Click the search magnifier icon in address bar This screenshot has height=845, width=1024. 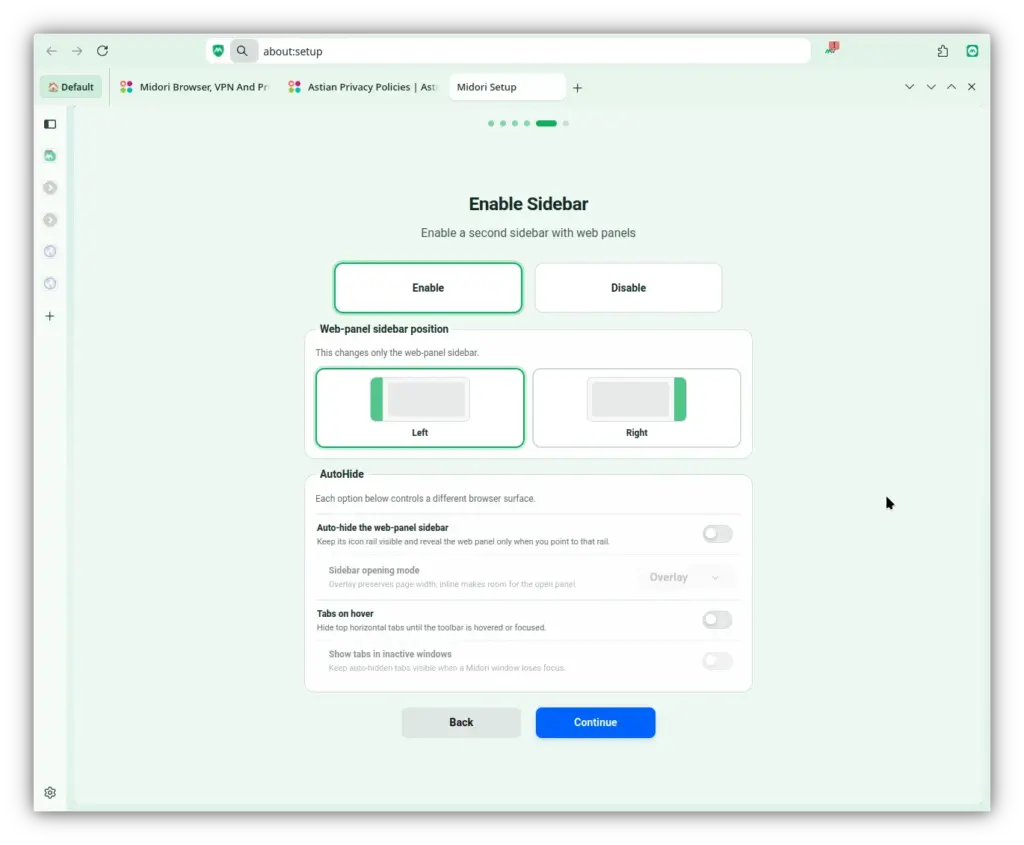coord(242,51)
